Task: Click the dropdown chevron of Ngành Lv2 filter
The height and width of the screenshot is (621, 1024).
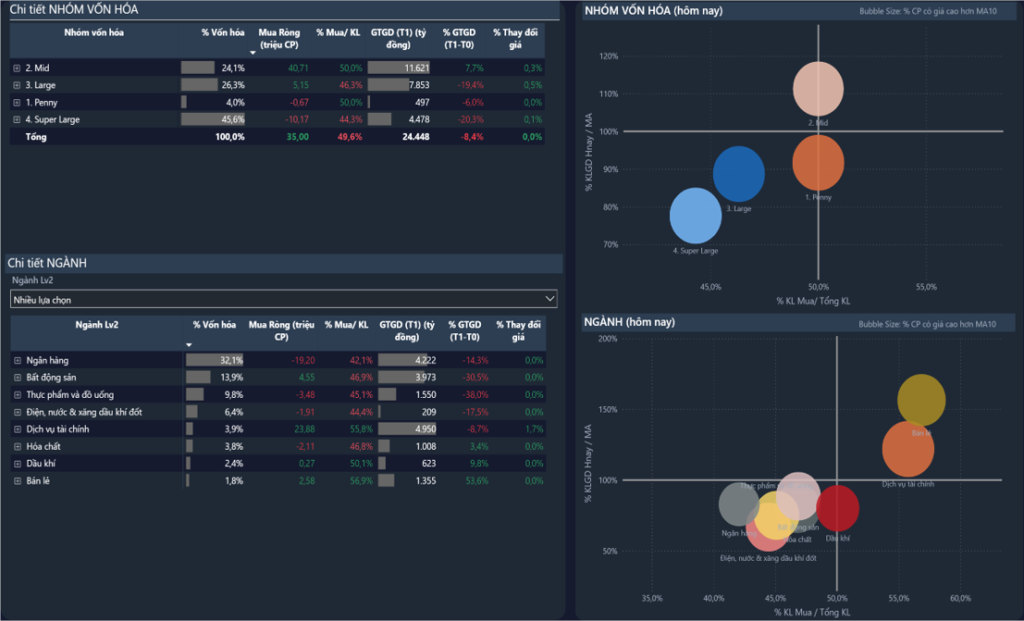Action: click(x=547, y=299)
